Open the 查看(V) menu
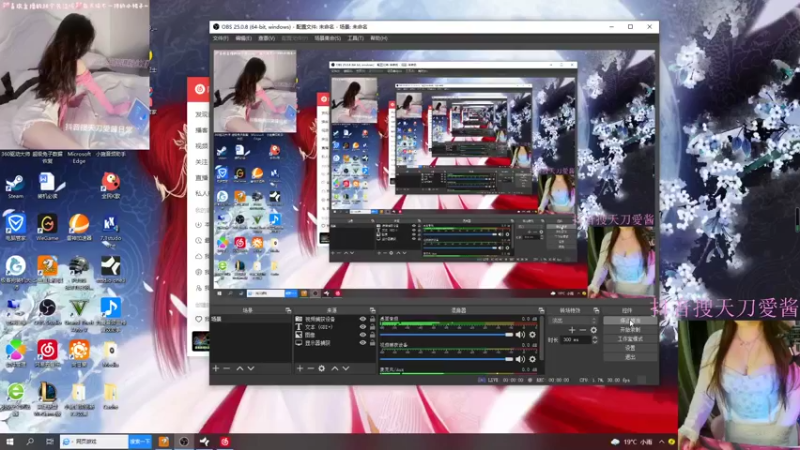The width and height of the screenshot is (800, 450). point(266,38)
